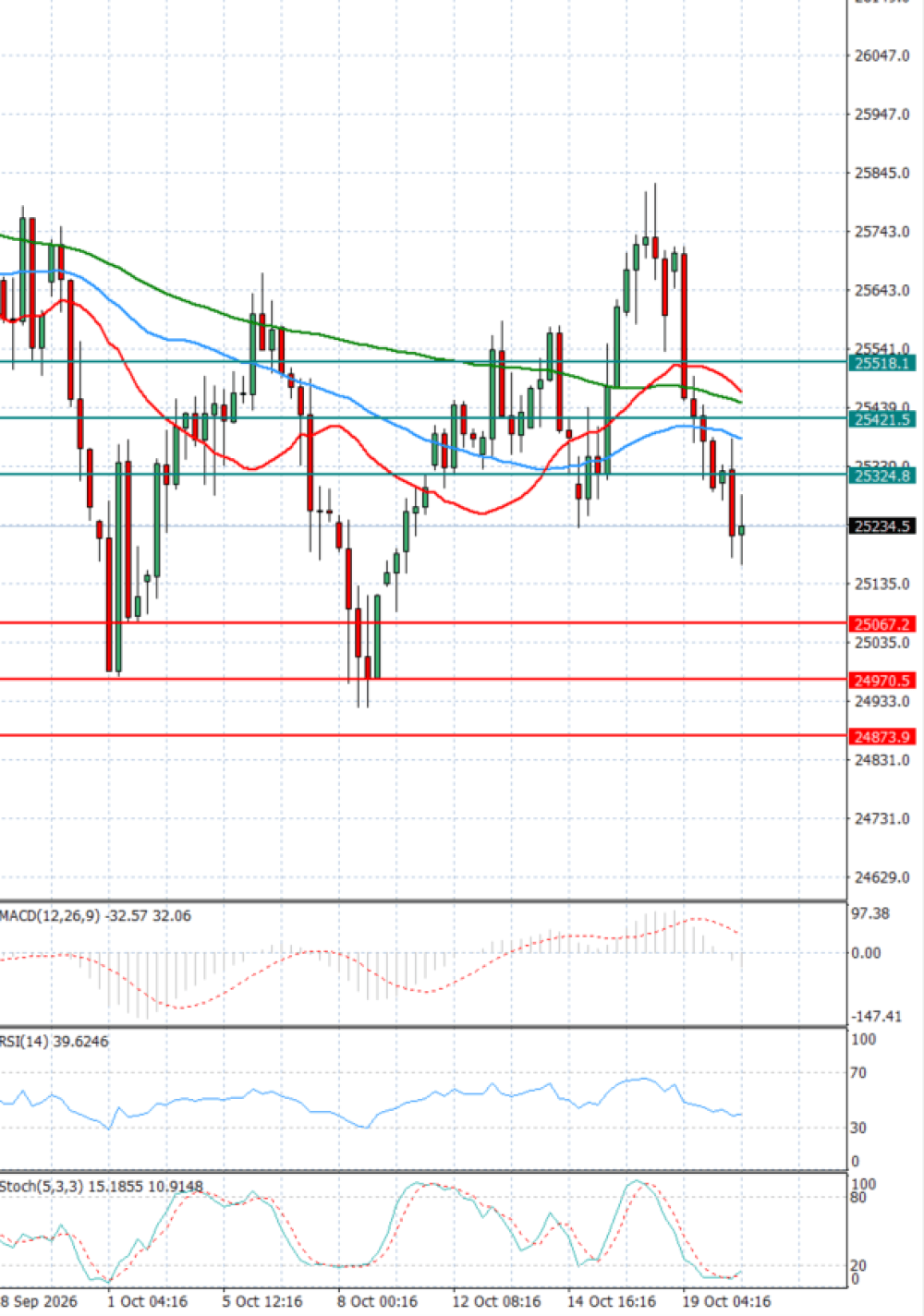Click the 12 Oct 08:16 time label
Screen dimensions: 924x1316
pos(497,1301)
